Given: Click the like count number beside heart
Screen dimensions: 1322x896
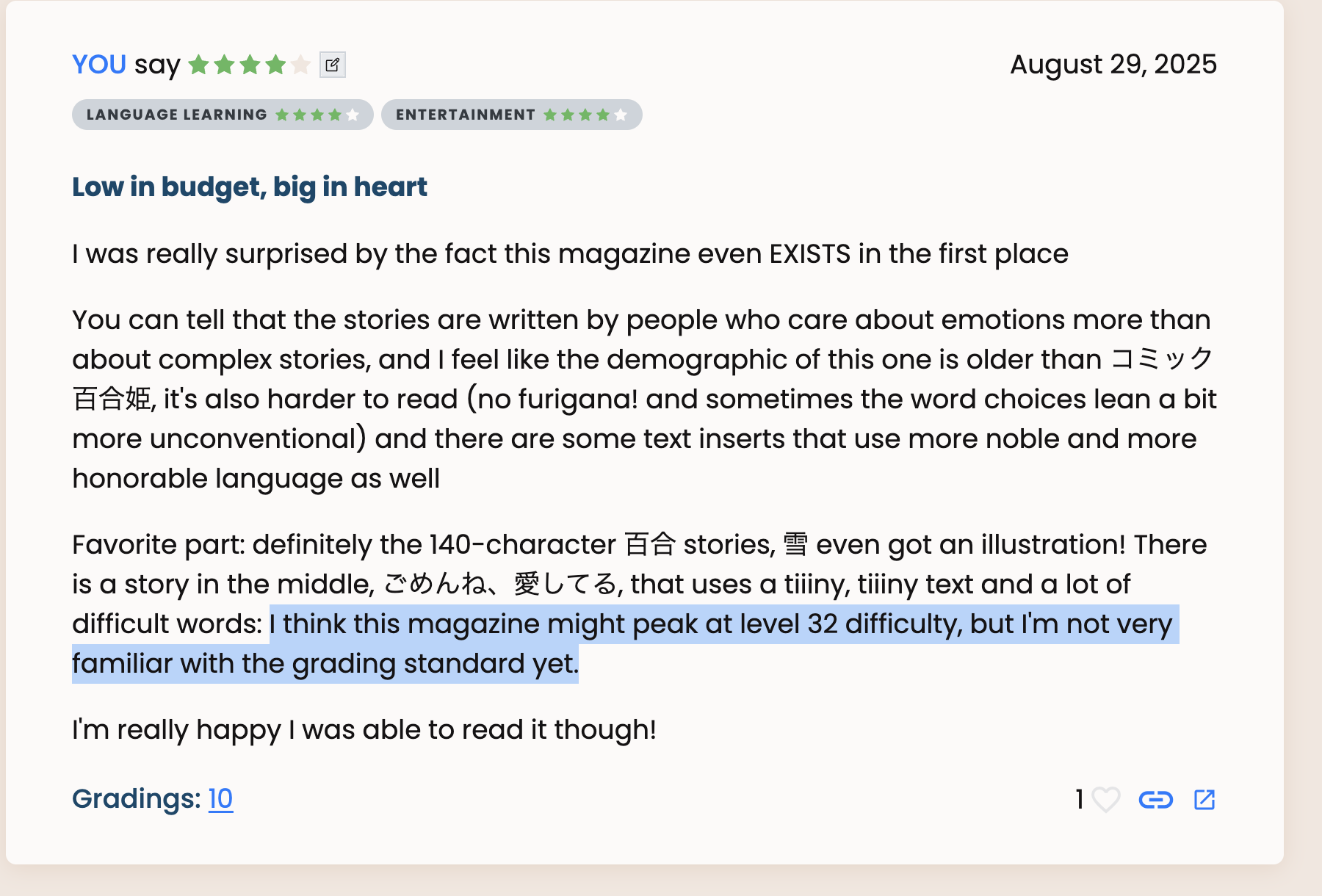Looking at the screenshot, I should click(1080, 799).
